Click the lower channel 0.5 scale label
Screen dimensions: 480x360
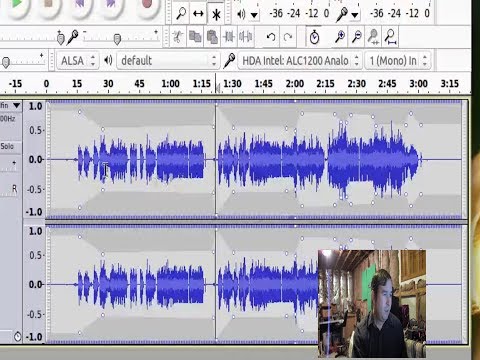pos(36,256)
